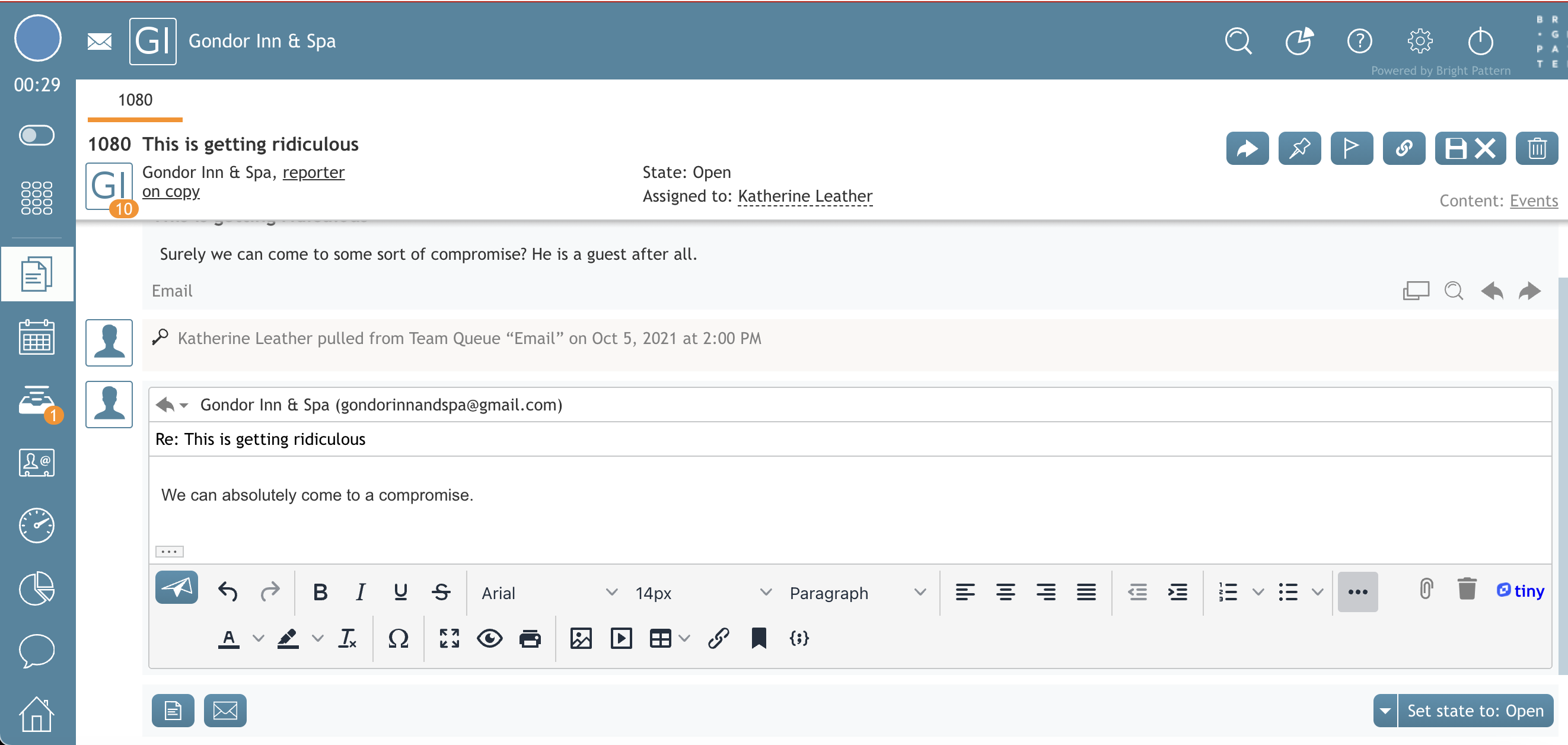Screen dimensions: 1568x745
Task: Justify the text
Action: click(1086, 591)
